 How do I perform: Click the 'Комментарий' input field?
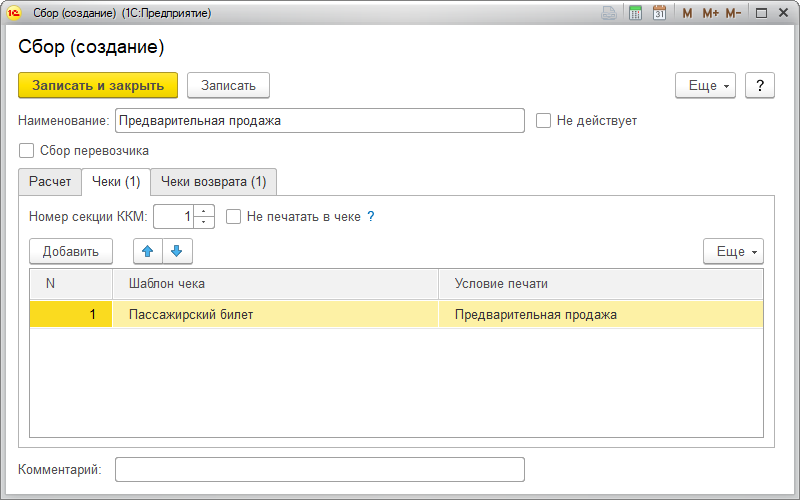[320, 469]
